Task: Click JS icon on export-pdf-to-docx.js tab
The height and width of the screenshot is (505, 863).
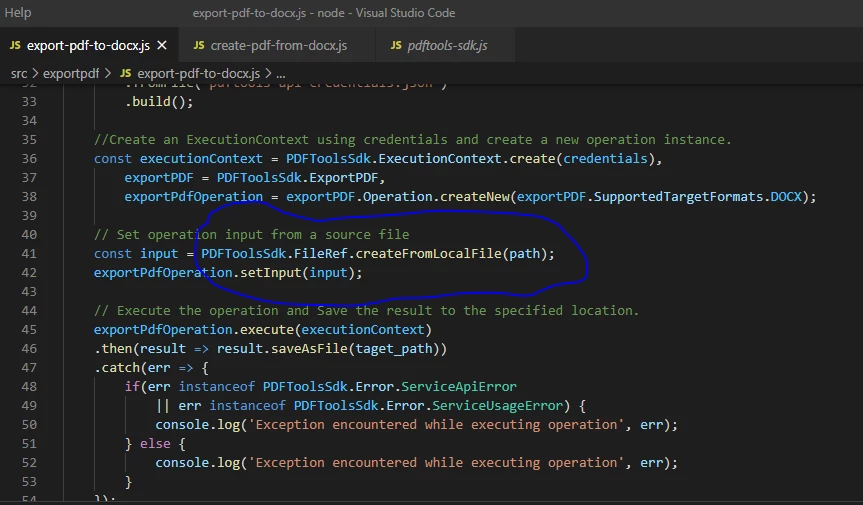Action: (15, 46)
